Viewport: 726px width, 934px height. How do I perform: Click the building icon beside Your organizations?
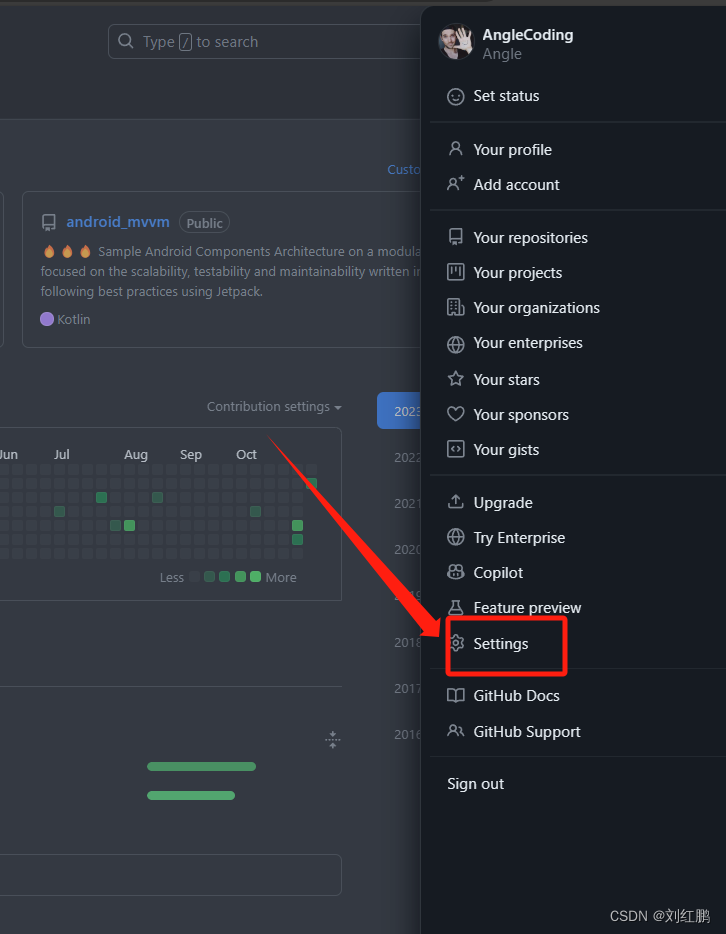456,307
